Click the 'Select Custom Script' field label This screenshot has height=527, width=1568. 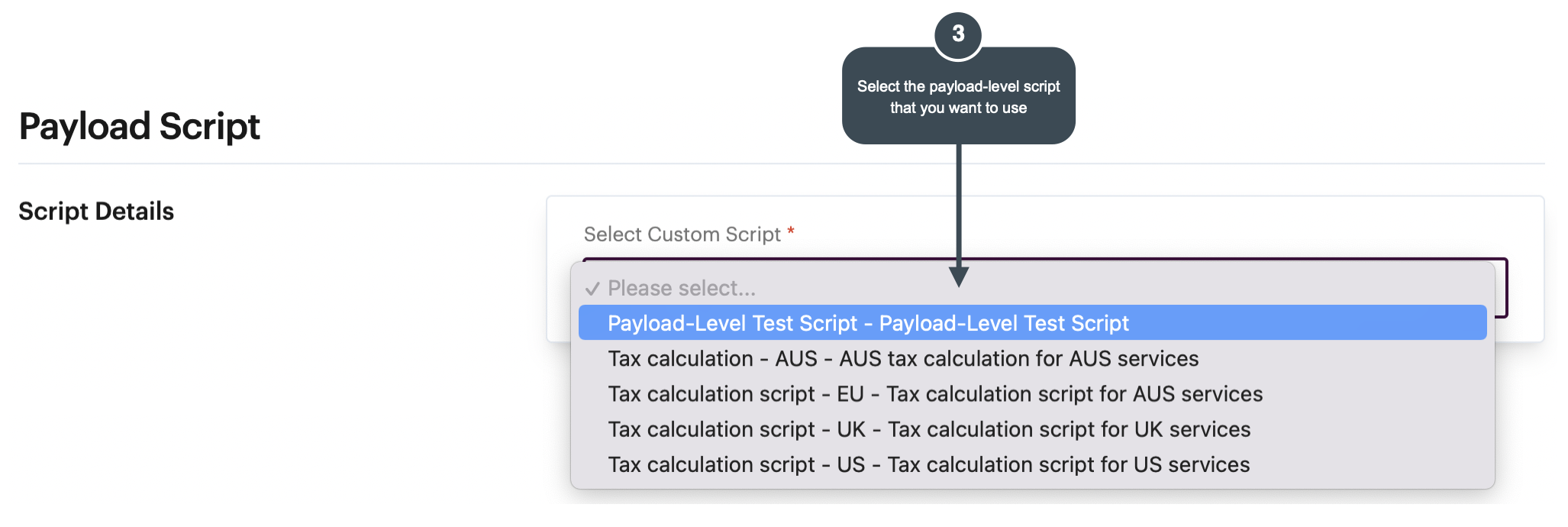[x=682, y=234]
